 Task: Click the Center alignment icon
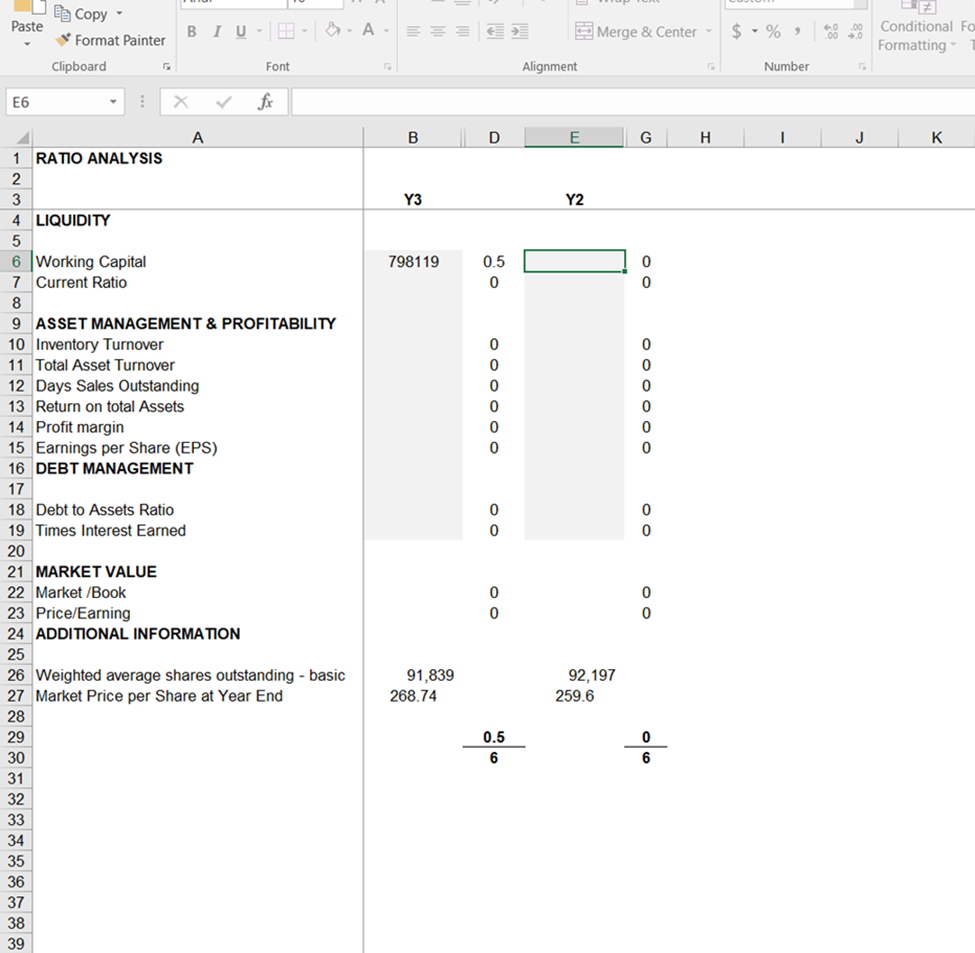click(436, 31)
